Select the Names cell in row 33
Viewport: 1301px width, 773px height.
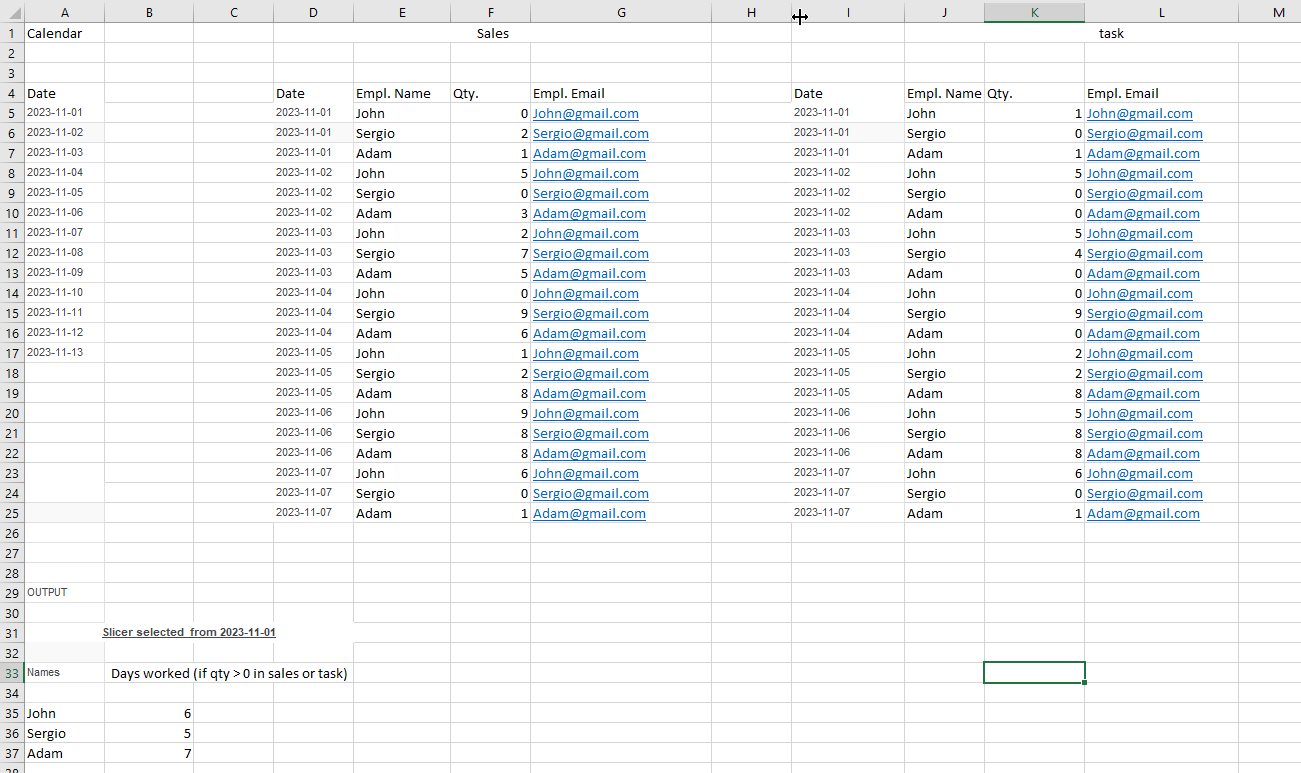pyautogui.click(x=64, y=673)
